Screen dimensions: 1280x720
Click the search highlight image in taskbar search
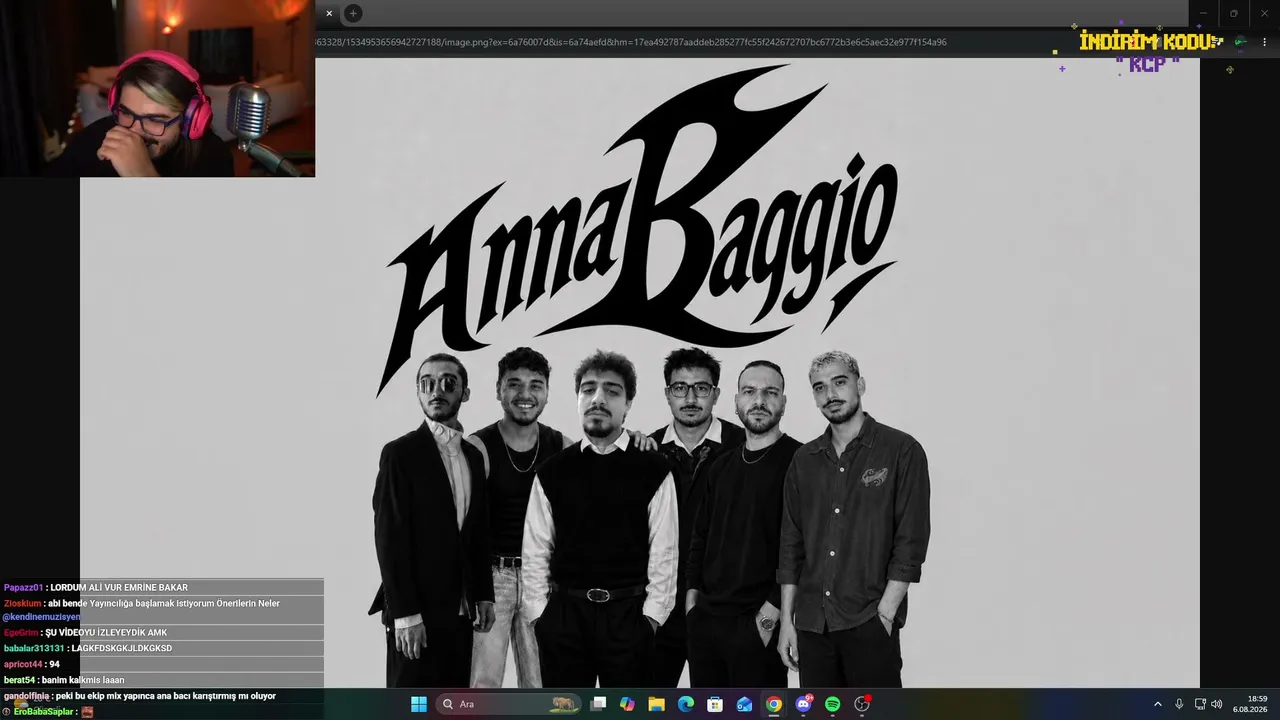pyautogui.click(x=566, y=704)
